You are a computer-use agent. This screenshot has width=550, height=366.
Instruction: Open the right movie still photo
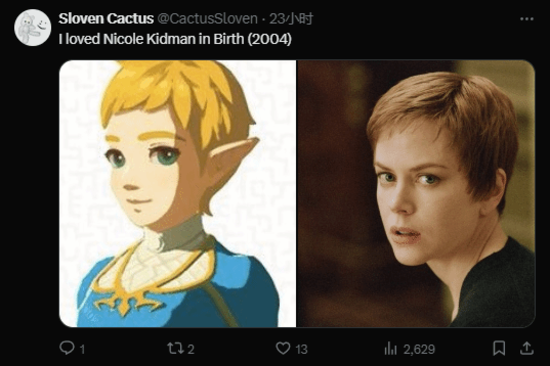(416, 193)
